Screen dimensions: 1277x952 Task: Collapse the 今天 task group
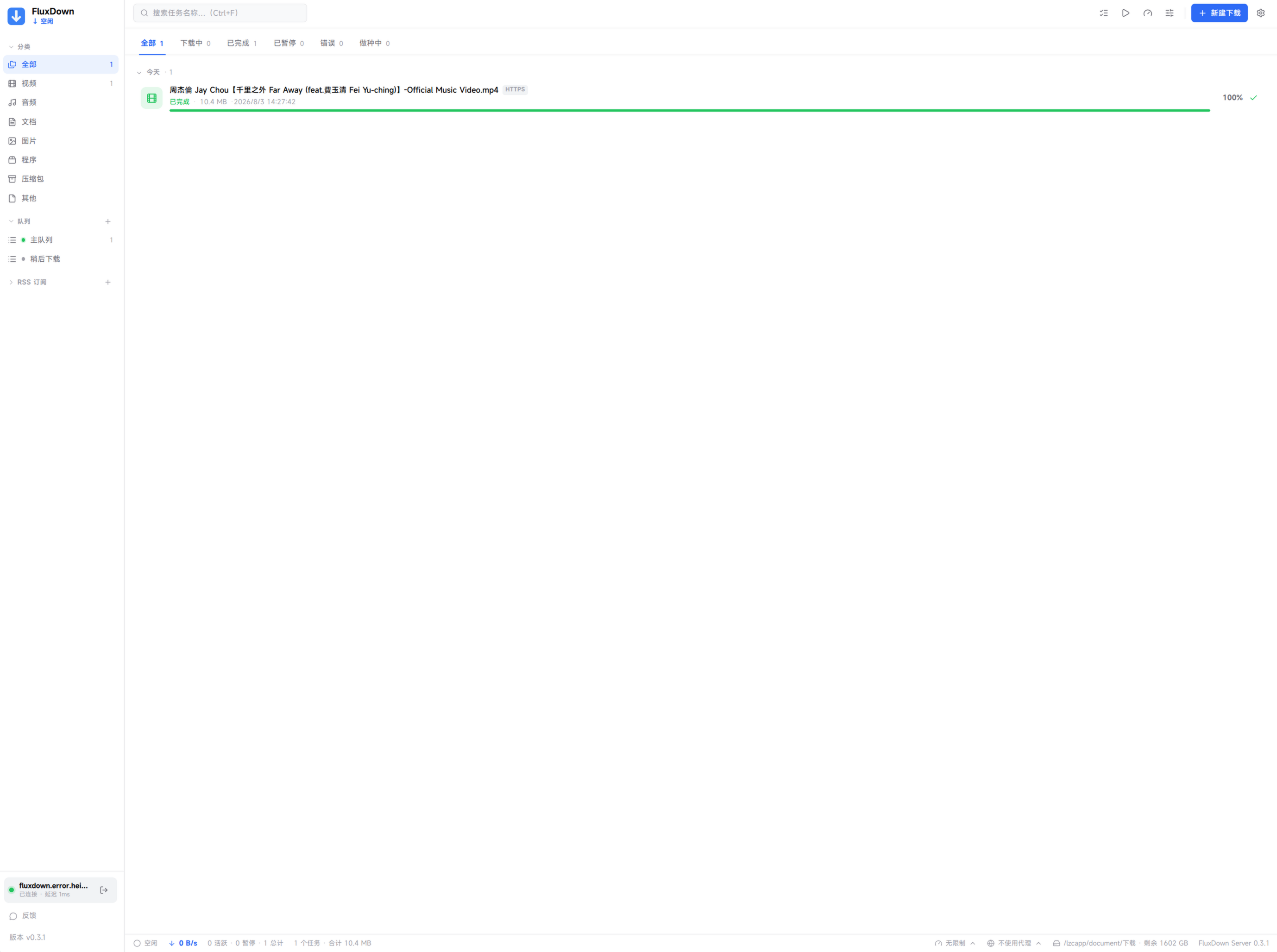tap(139, 73)
